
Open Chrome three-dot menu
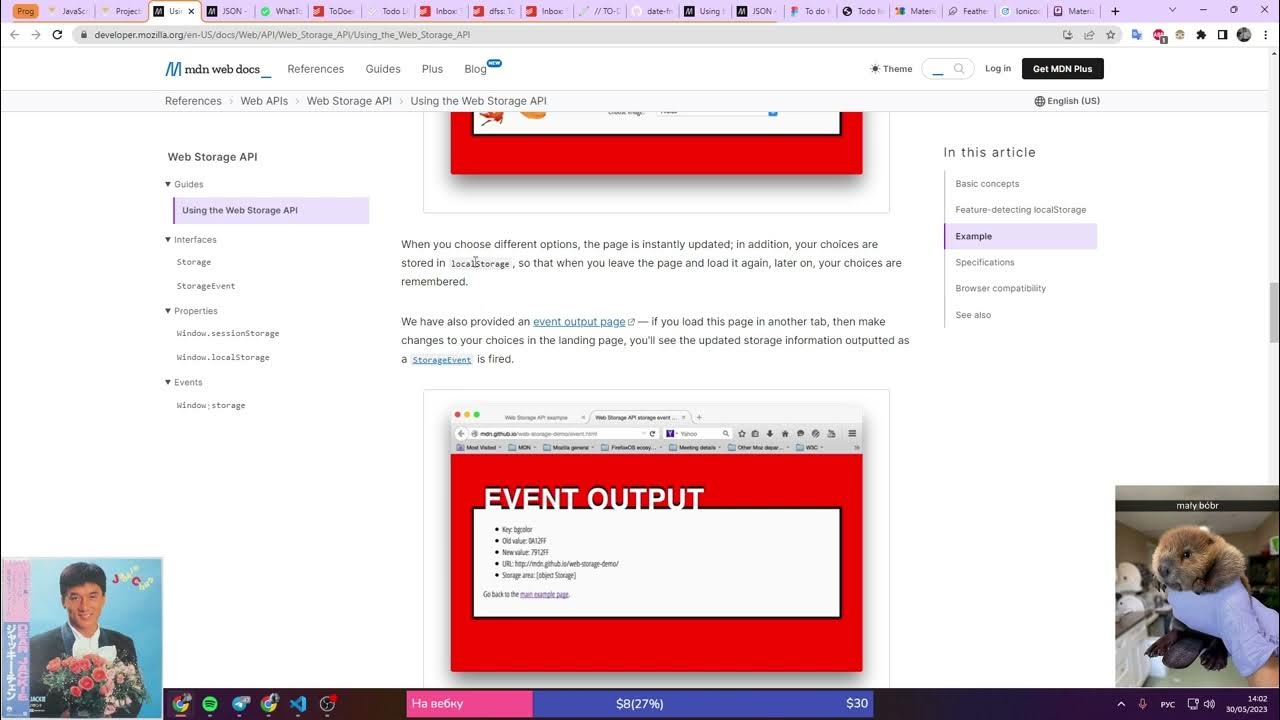click(x=1265, y=34)
